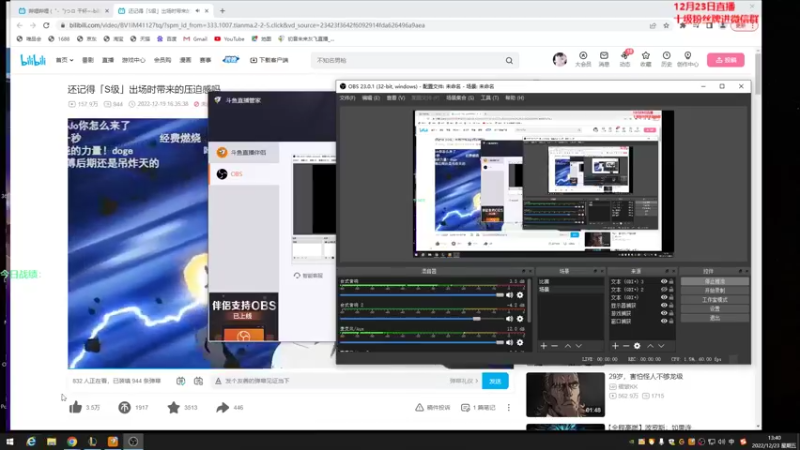The width and height of the screenshot is (800, 450).
Task: Add a new scene with plus icon
Action: 543,346
